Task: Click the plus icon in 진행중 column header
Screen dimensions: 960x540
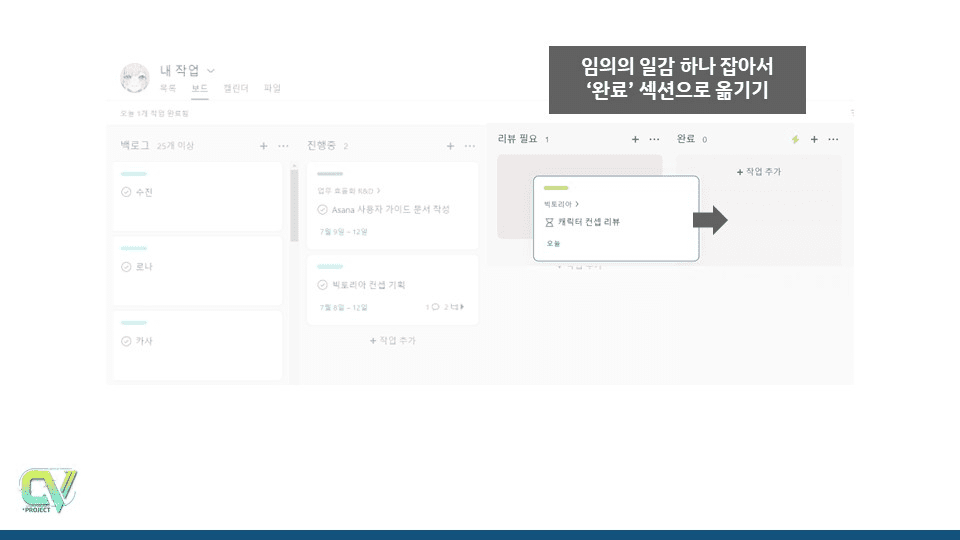Action: click(x=450, y=146)
